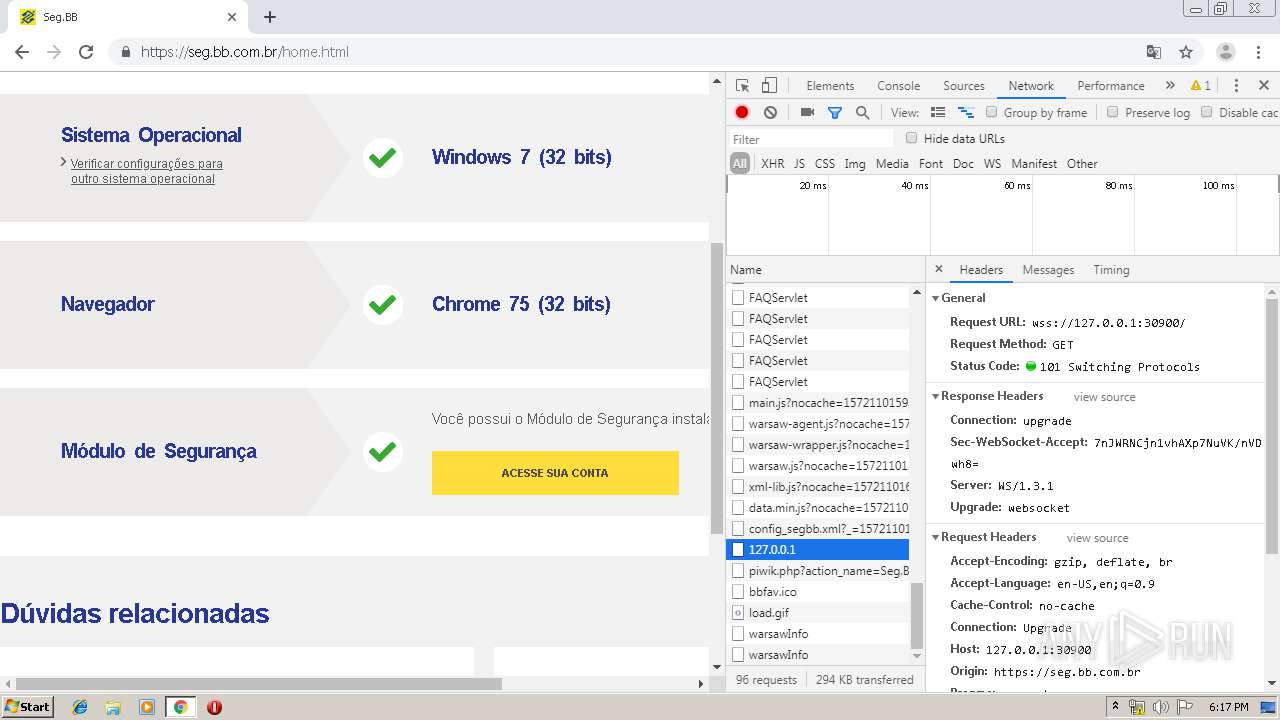Screen dimensions: 1280x720
Task: Open media player from taskbar
Action: click(x=147, y=707)
